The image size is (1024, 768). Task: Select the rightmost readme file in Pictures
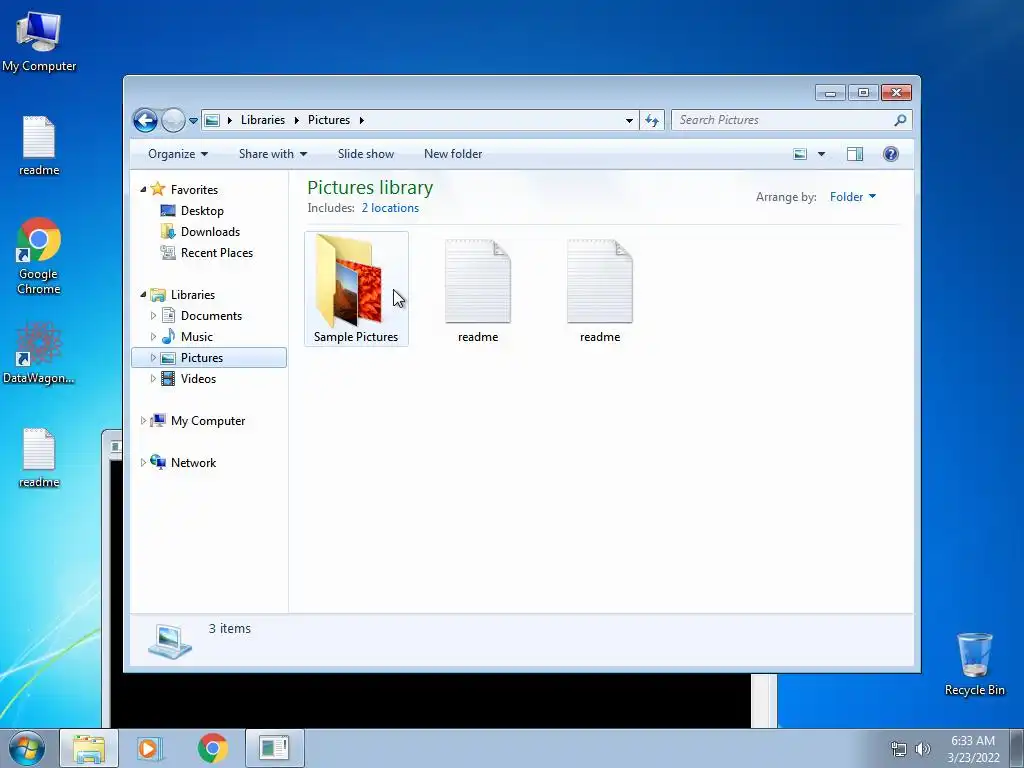(x=600, y=291)
